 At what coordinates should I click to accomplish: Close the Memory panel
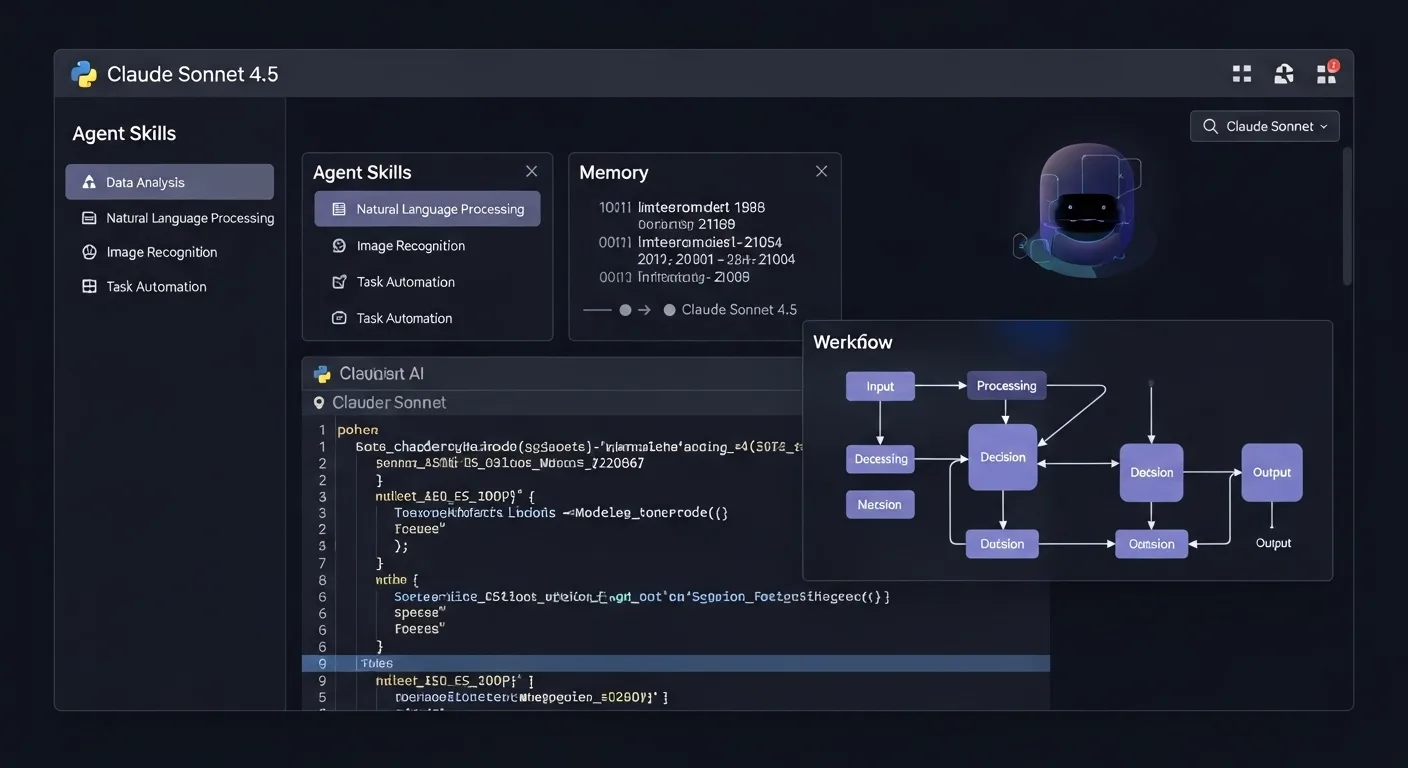coord(821,171)
